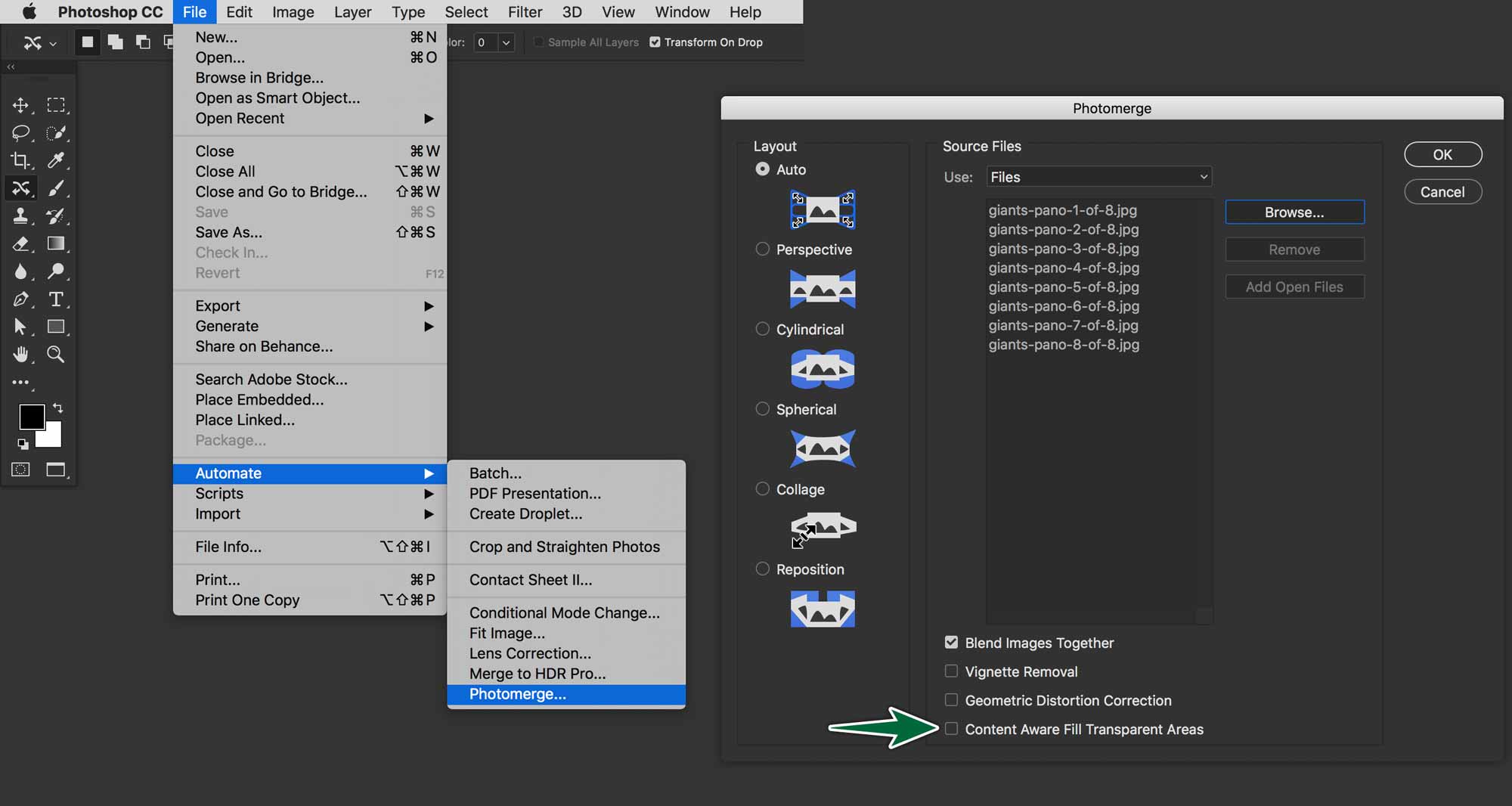Reset default foreground and background colors
This screenshot has height=806, width=1512.
[x=23, y=444]
